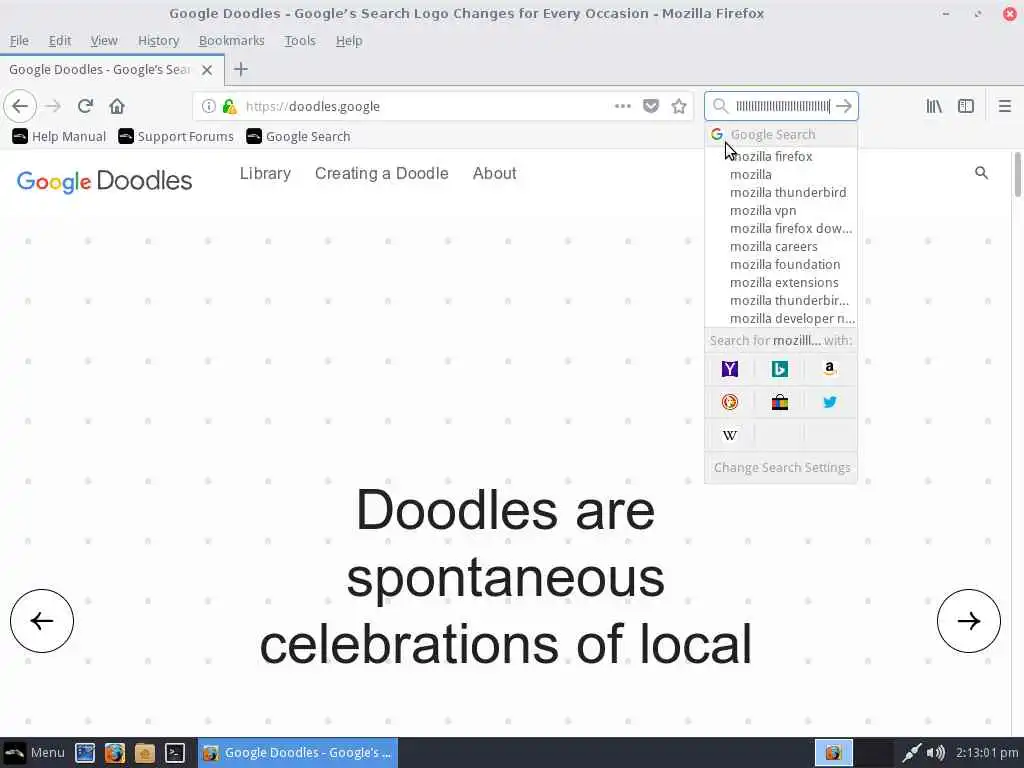Open the taskbar Menu button
The image size is (1024, 768).
click(34, 752)
